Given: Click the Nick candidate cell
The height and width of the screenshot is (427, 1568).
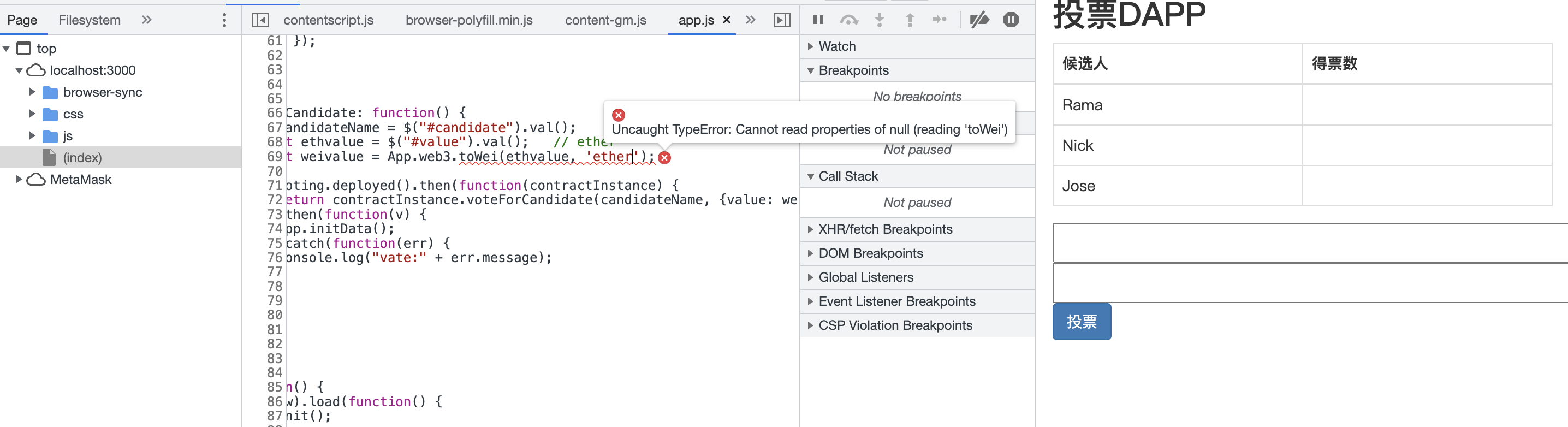Looking at the screenshot, I should click(x=1177, y=146).
